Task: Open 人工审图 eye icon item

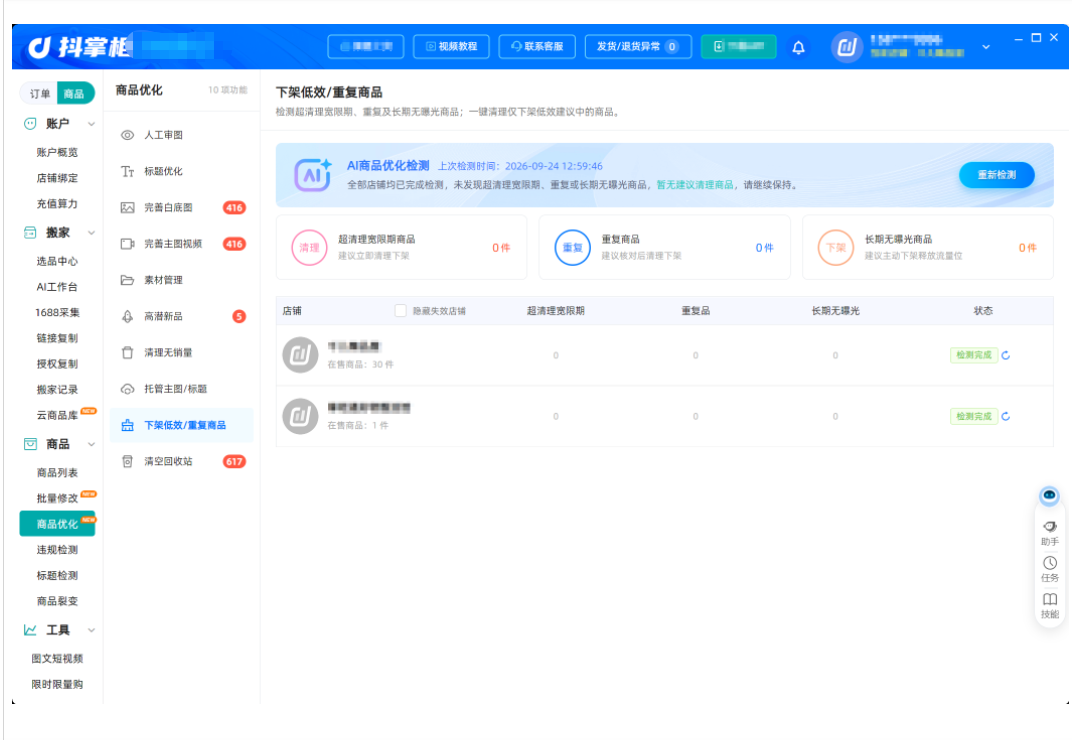Action: 181,135
